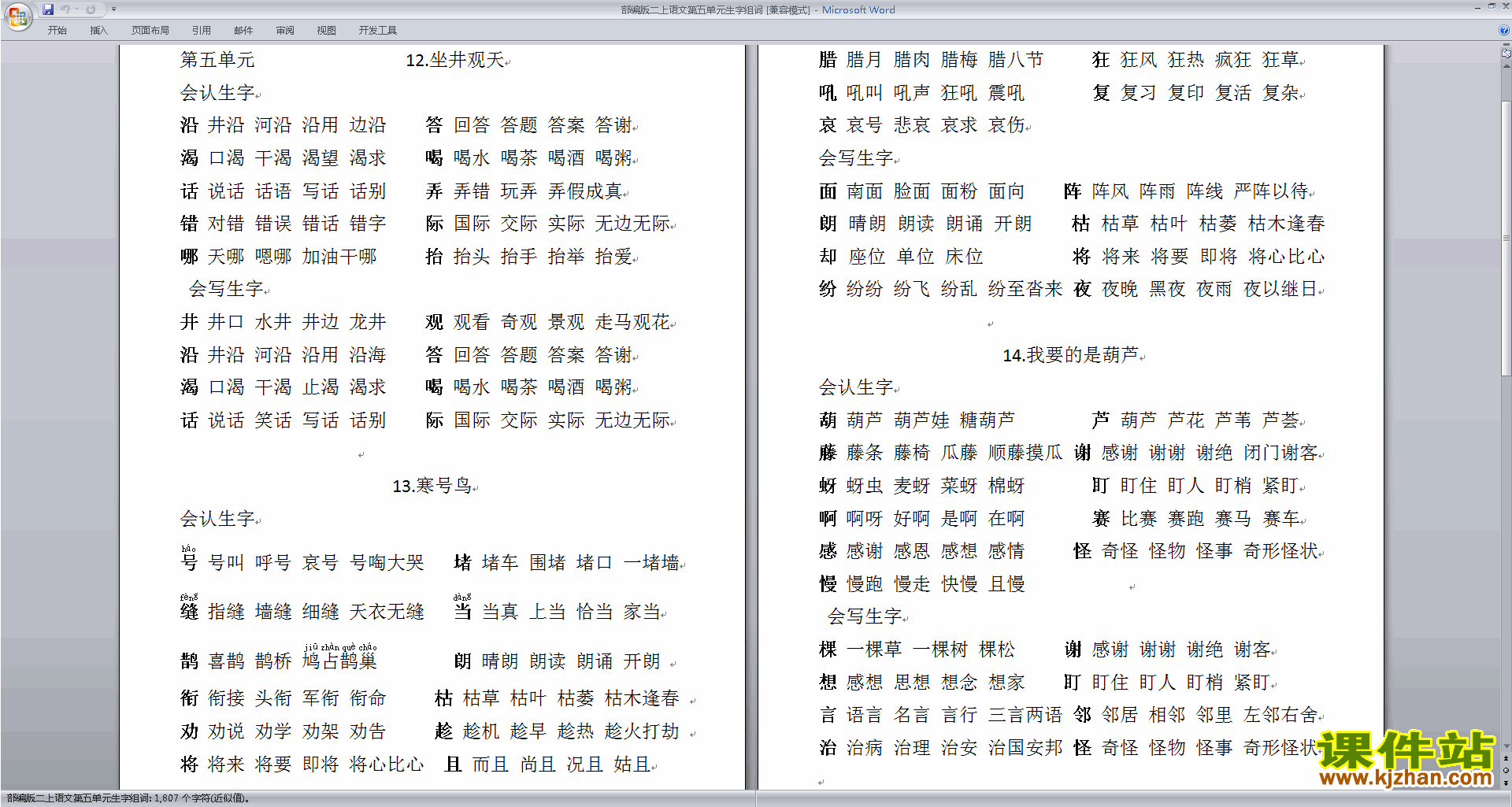Click the phrase 腊八节
Viewport: 1512px width, 807px height.
click(1016, 61)
